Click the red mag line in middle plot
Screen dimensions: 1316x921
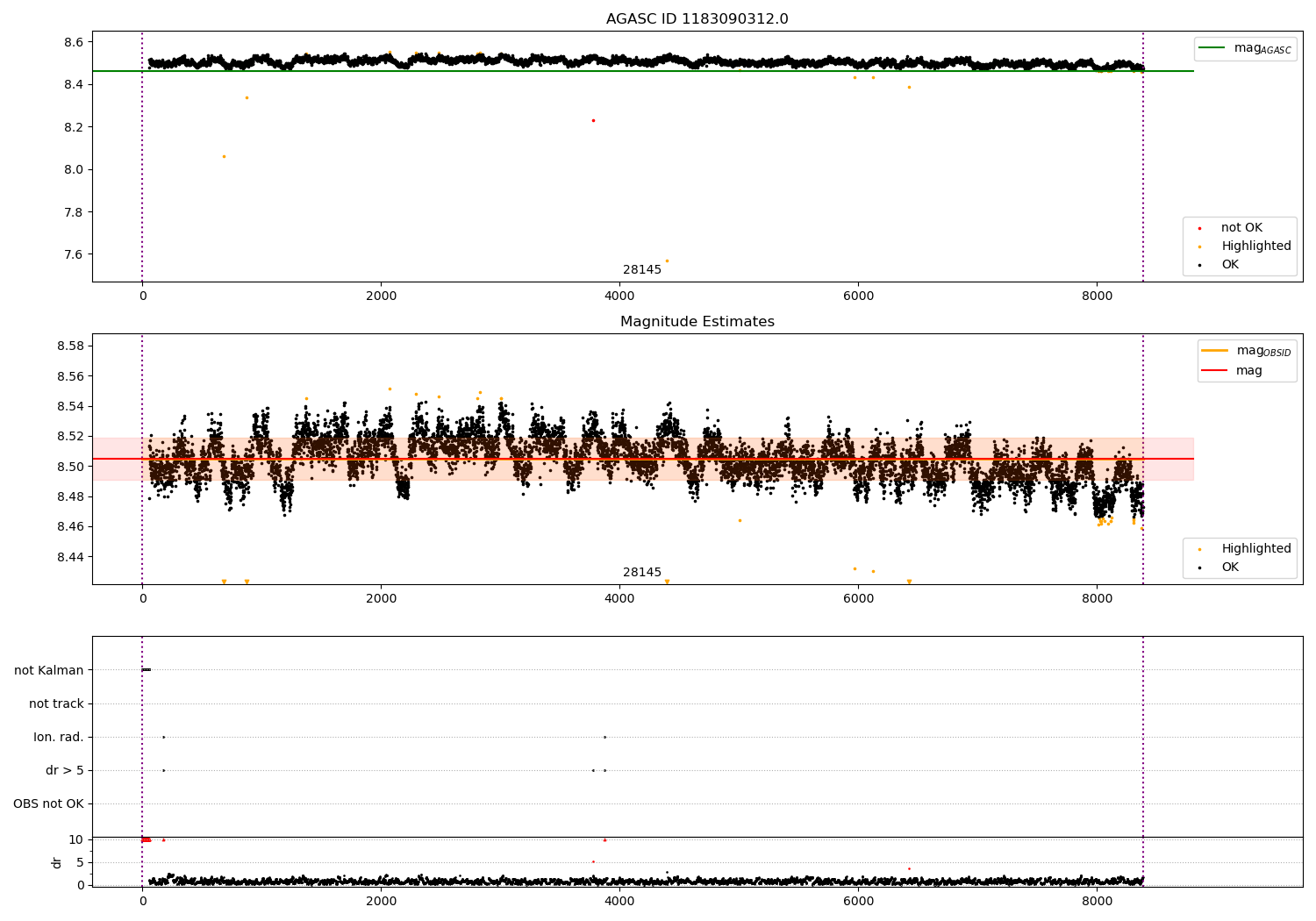[642, 459]
